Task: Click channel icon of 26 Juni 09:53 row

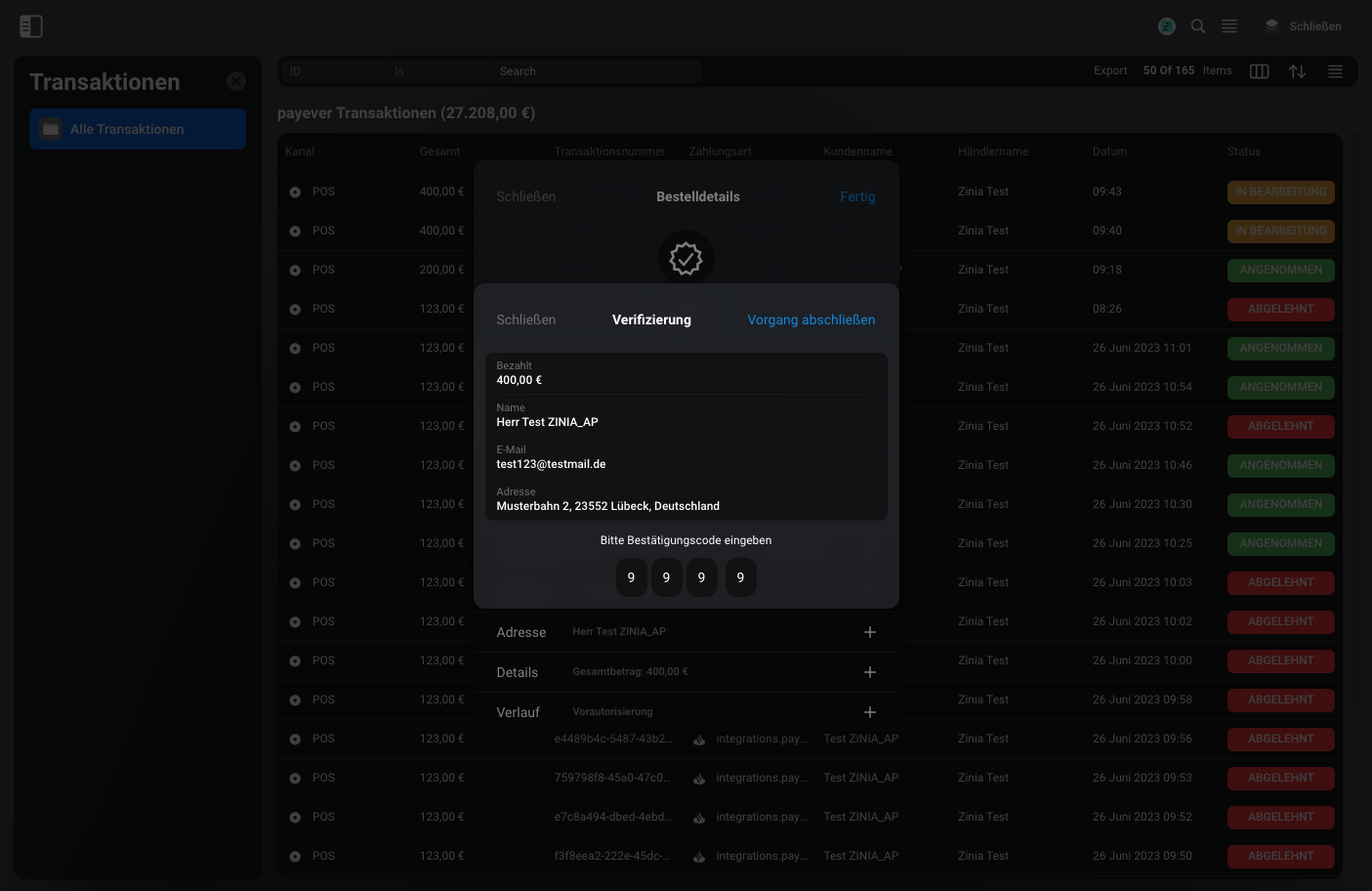Action: 295,779
